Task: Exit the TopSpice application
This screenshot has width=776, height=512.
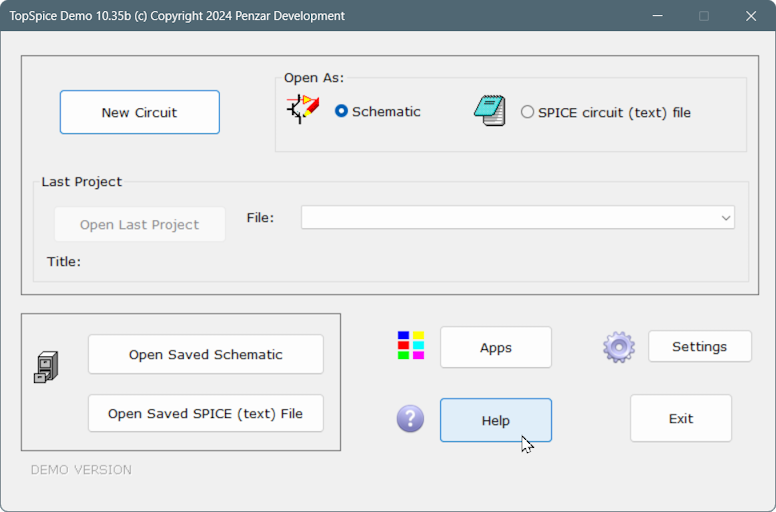Action: coord(681,419)
